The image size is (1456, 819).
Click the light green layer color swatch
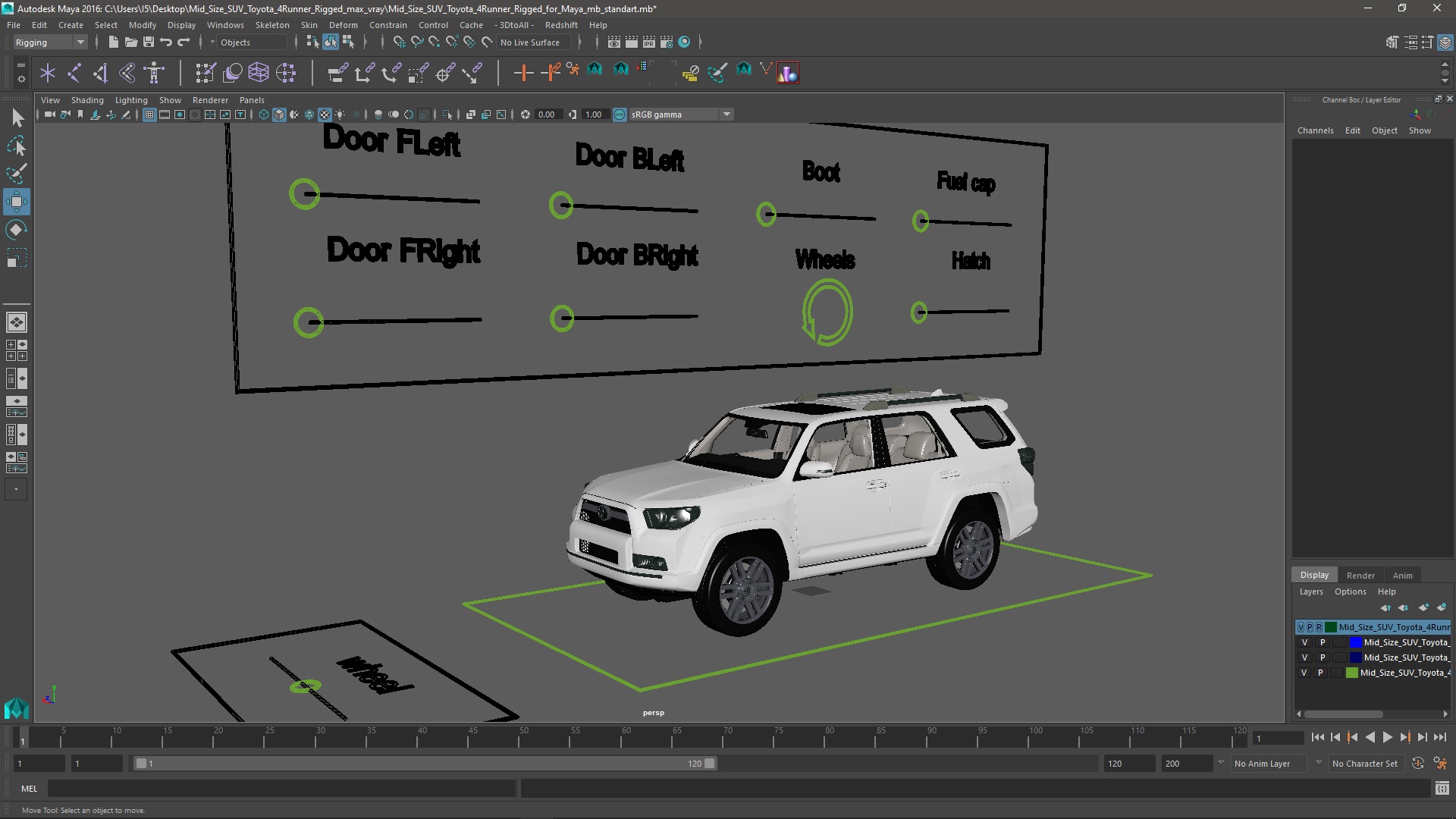pyautogui.click(x=1351, y=673)
